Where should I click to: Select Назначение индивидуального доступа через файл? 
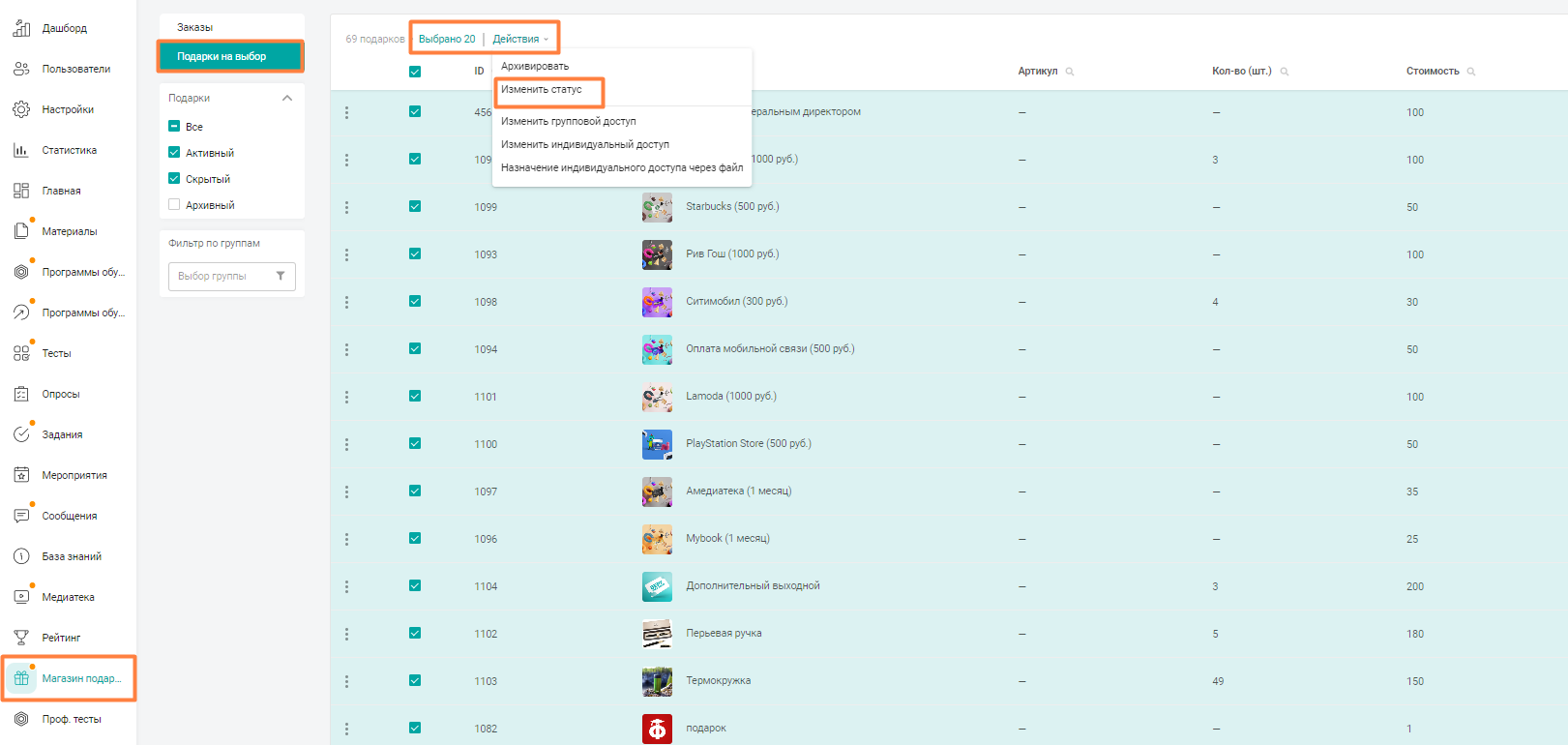click(x=622, y=167)
